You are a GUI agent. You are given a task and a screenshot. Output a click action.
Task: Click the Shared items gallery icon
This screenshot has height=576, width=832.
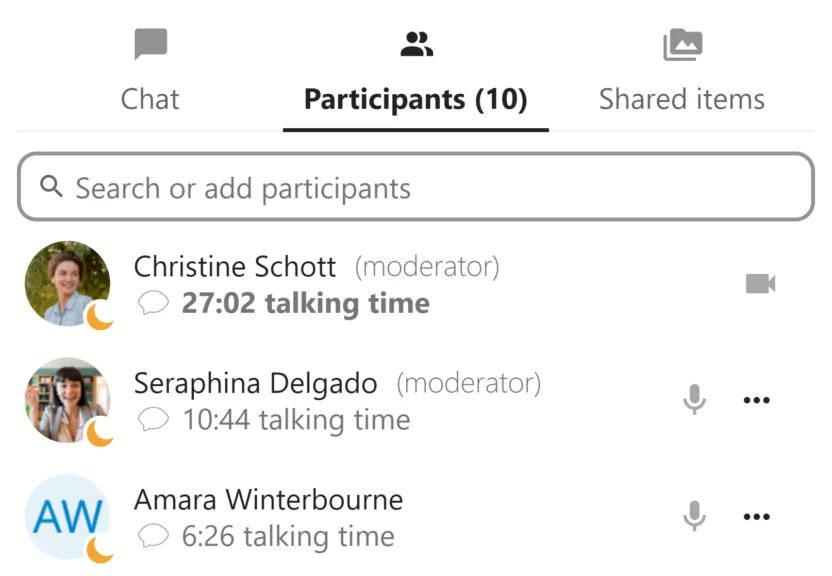[x=682, y=44]
